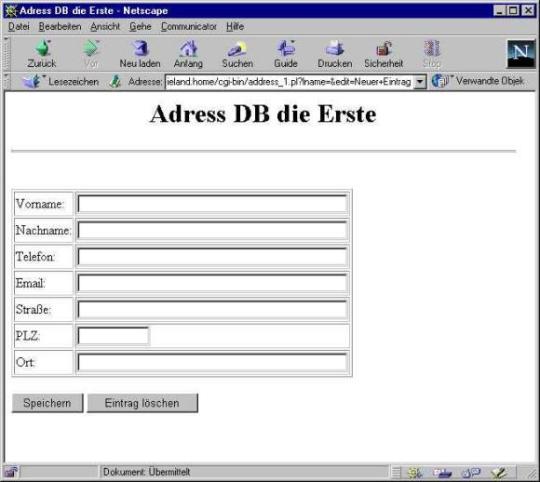This screenshot has width=540, height=482.
Task: Open the Guide toolbar button
Action: (x=286, y=54)
